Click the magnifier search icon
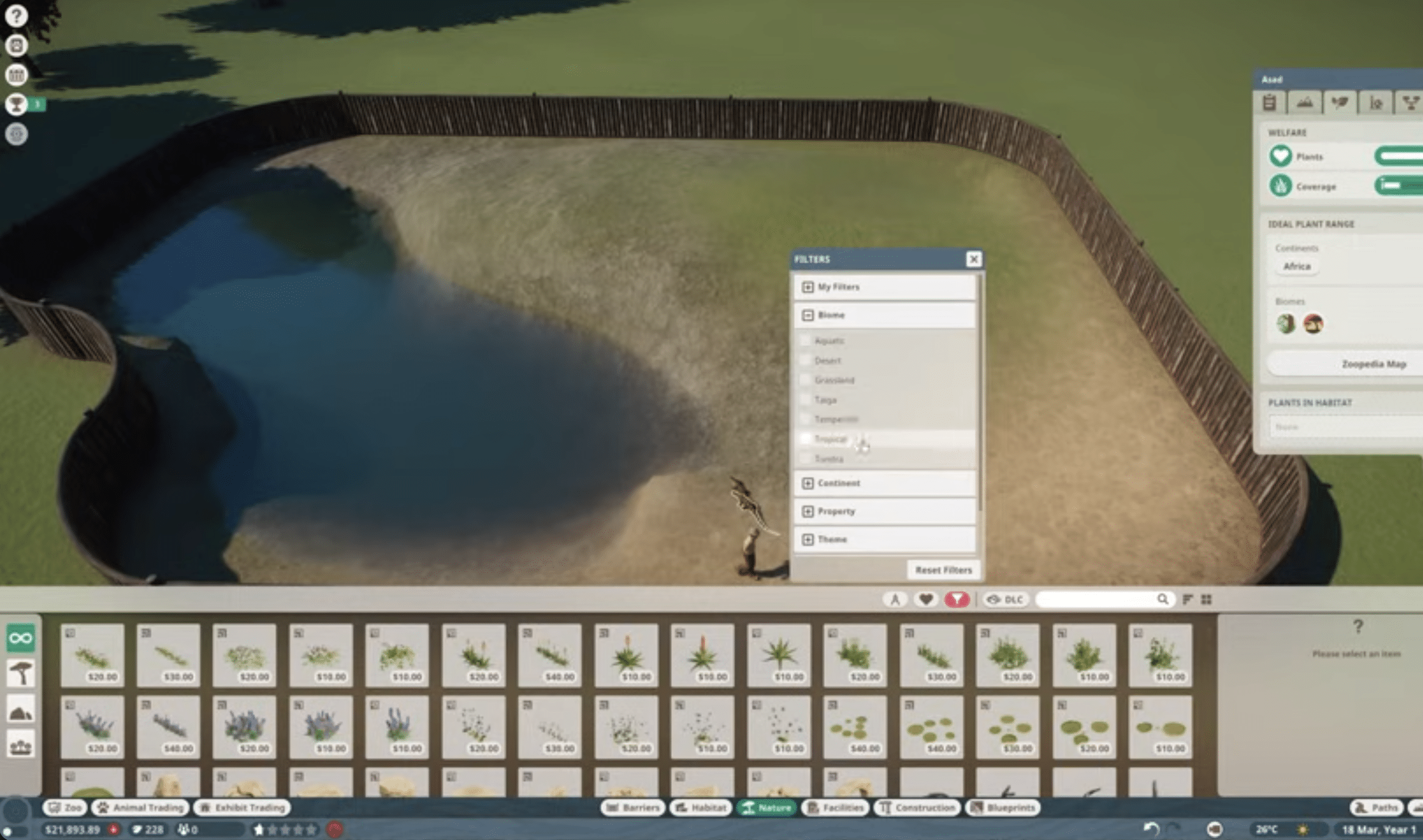 (x=1163, y=599)
